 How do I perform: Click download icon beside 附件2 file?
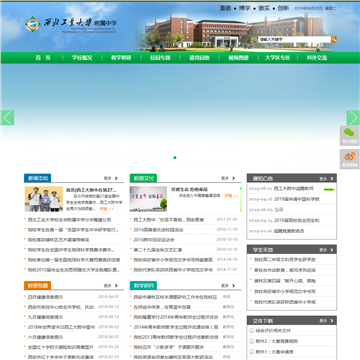click(x=252, y=341)
